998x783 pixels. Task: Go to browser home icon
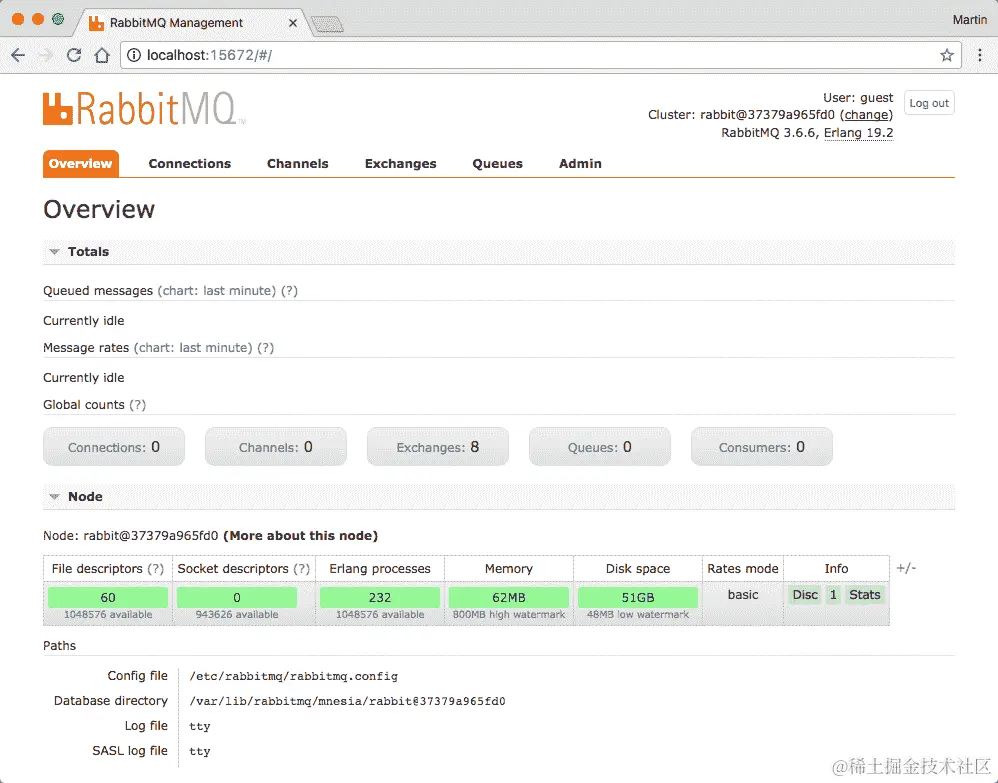coord(102,55)
